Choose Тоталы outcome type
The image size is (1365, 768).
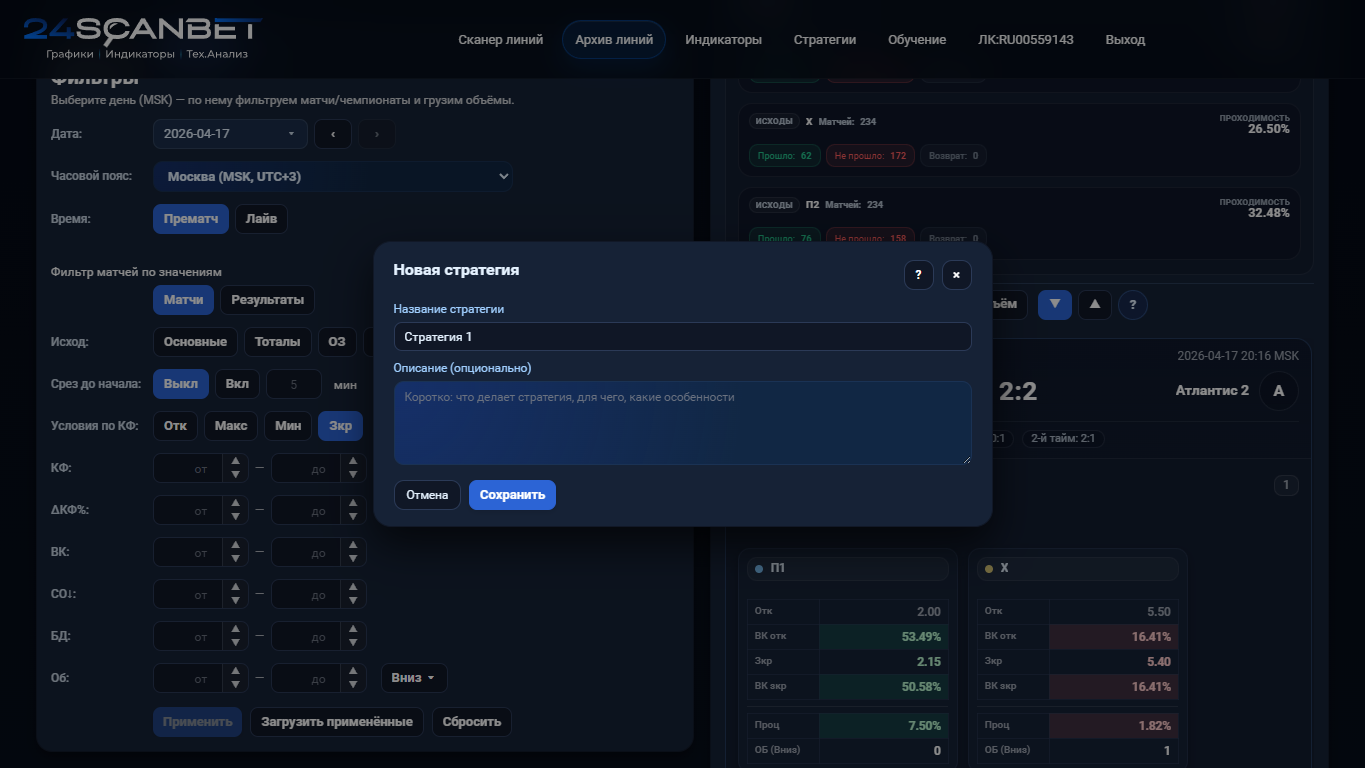(x=278, y=342)
